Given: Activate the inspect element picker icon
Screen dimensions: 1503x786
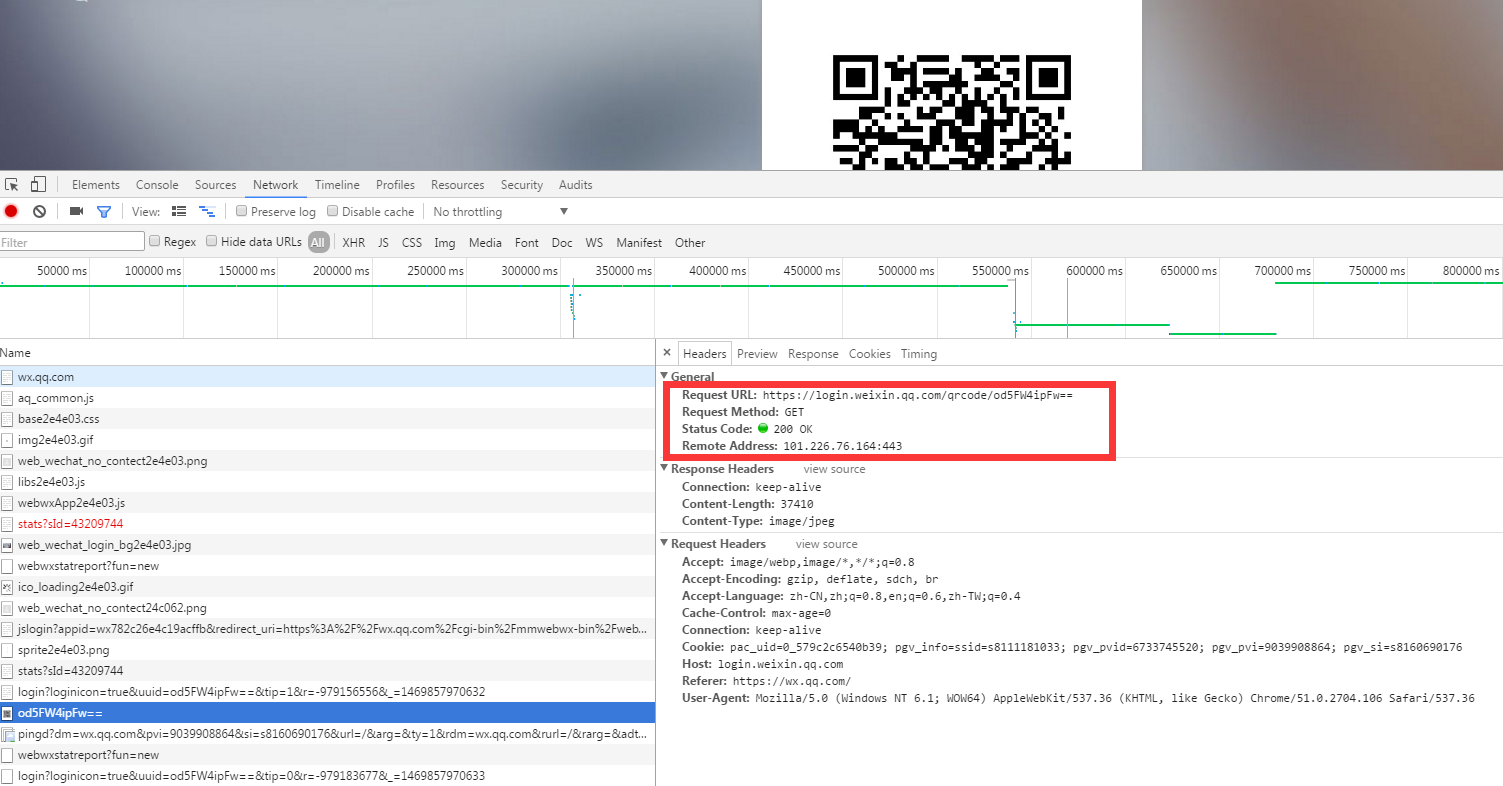Looking at the screenshot, I should (12, 185).
